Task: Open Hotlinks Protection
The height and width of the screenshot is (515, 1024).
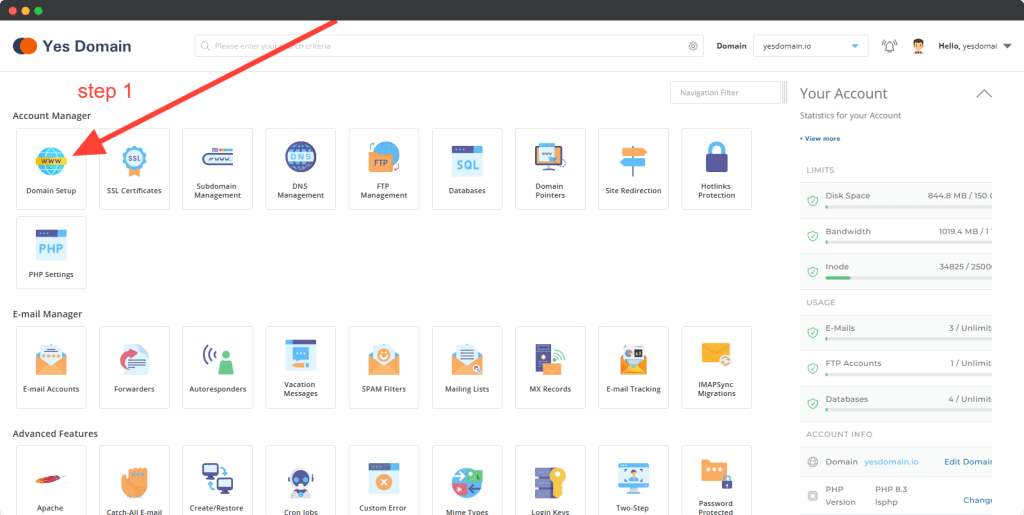Action: pyautogui.click(x=716, y=168)
